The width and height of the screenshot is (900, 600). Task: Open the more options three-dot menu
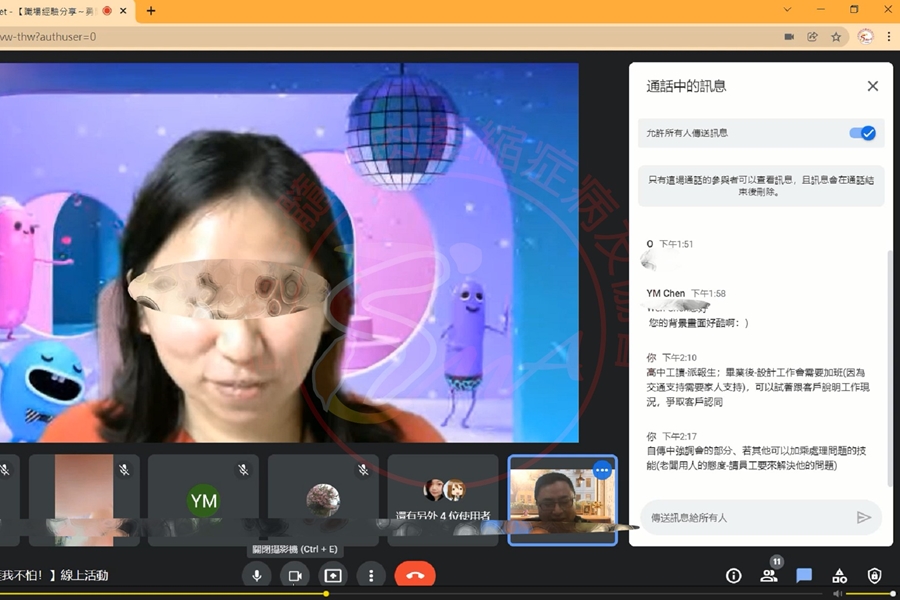click(371, 575)
